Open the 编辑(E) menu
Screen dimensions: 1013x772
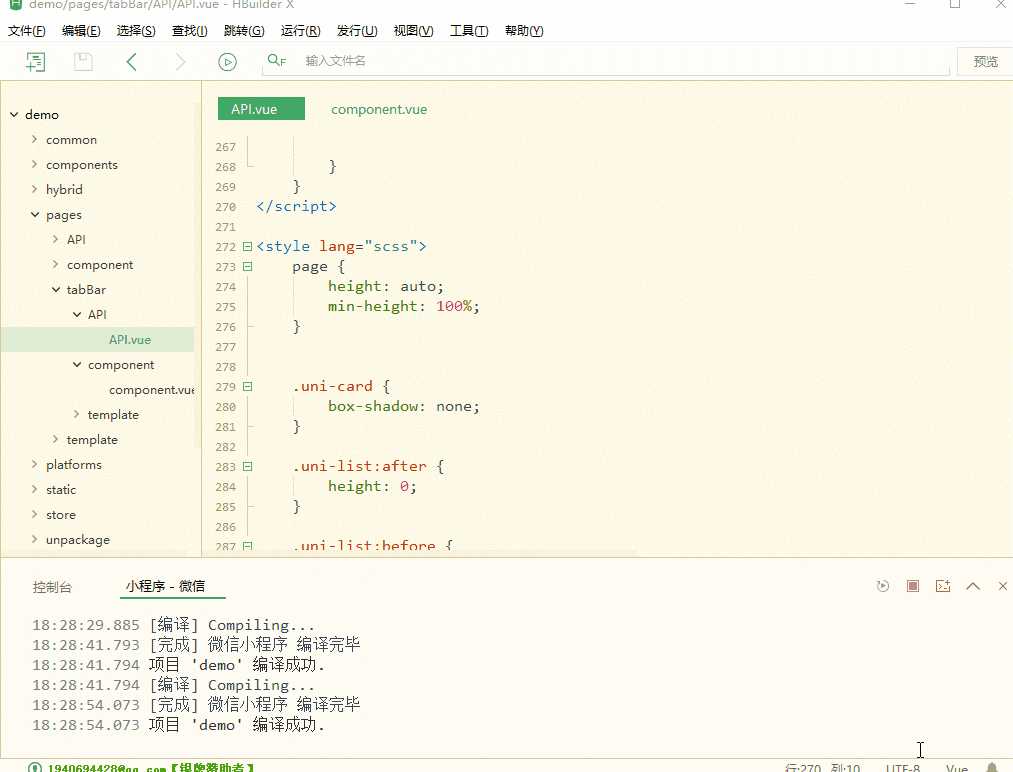click(81, 31)
